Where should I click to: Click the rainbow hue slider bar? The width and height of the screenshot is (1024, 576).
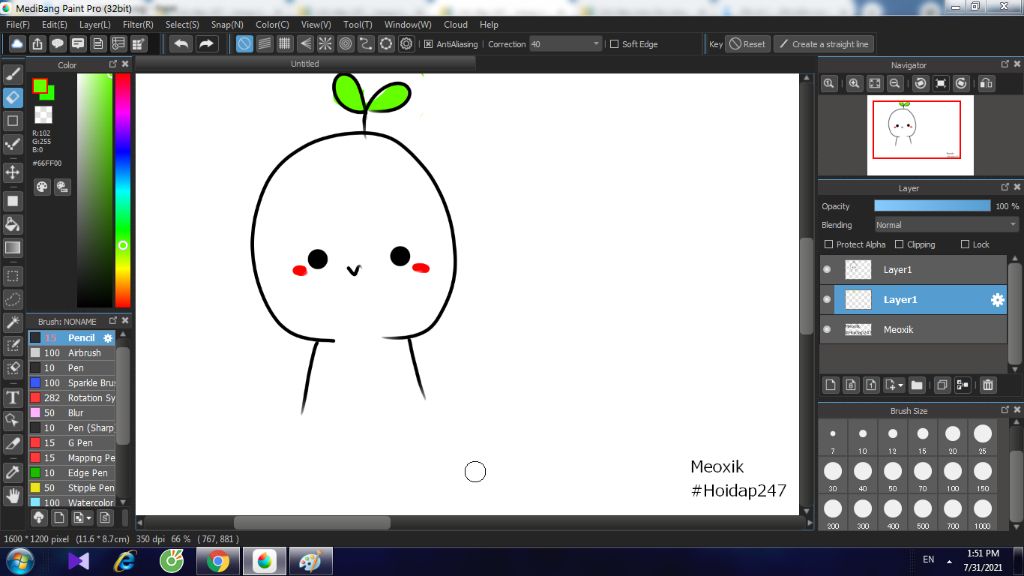tap(123, 190)
